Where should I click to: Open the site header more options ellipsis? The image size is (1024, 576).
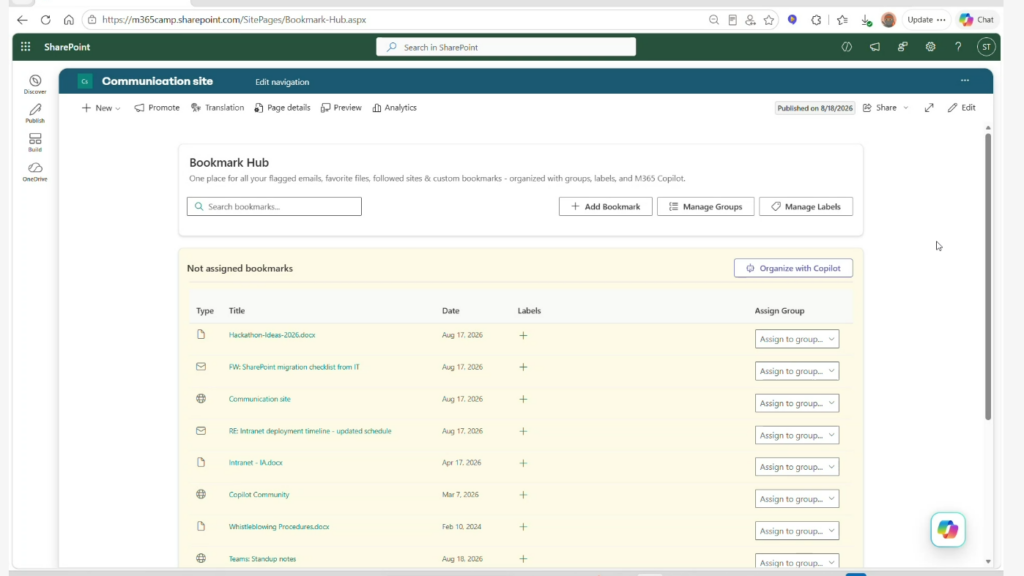[965, 81]
